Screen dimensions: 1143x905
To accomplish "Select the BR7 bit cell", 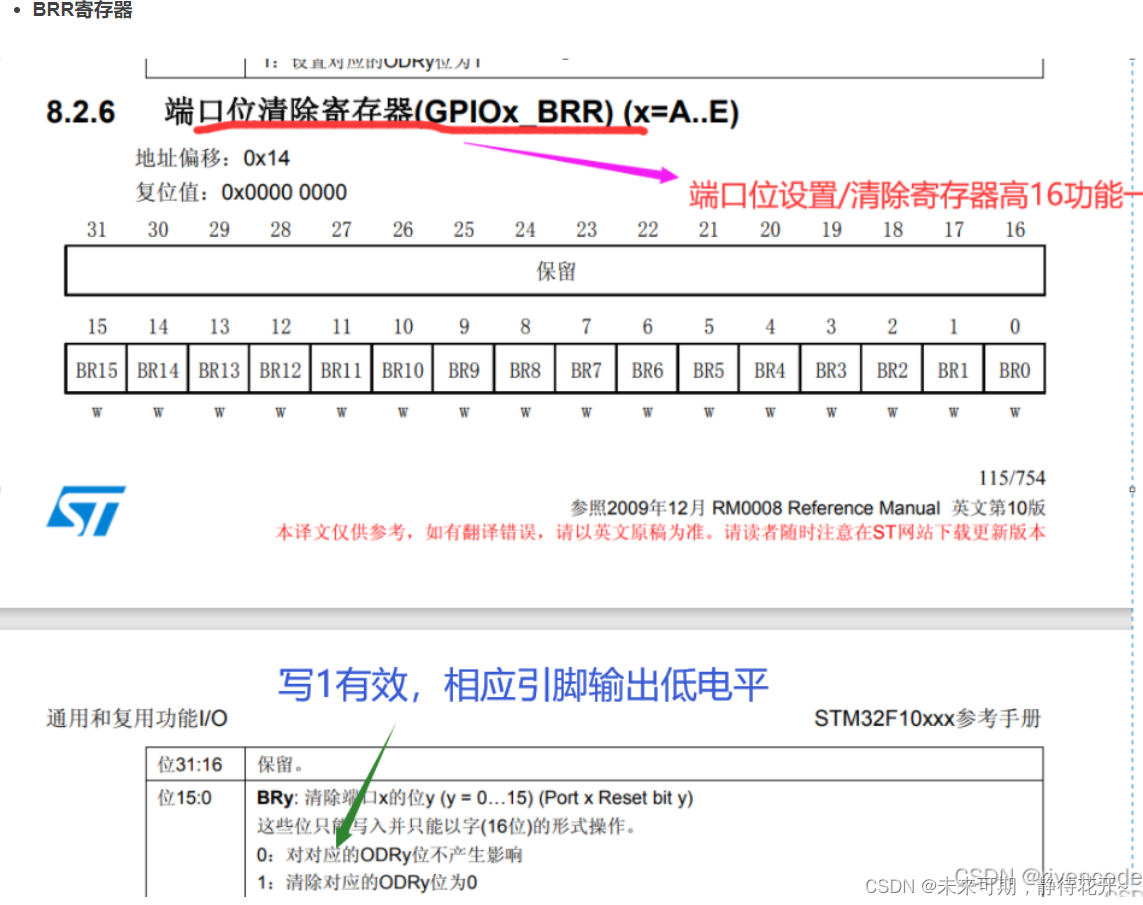I will [586, 369].
